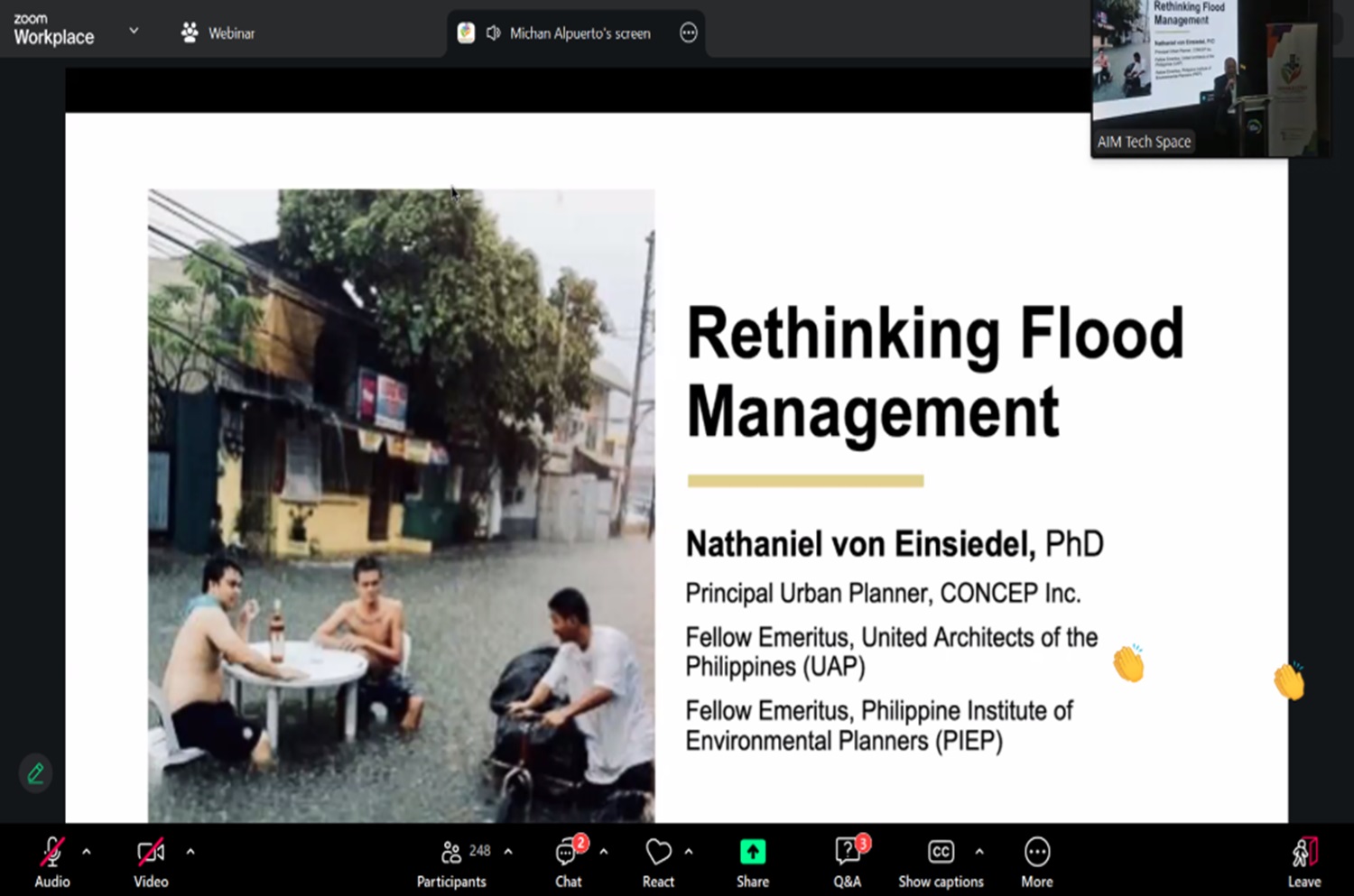1354x896 pixels.
Task: Click the Leave meeting icon
Action: click(1303, 853)
